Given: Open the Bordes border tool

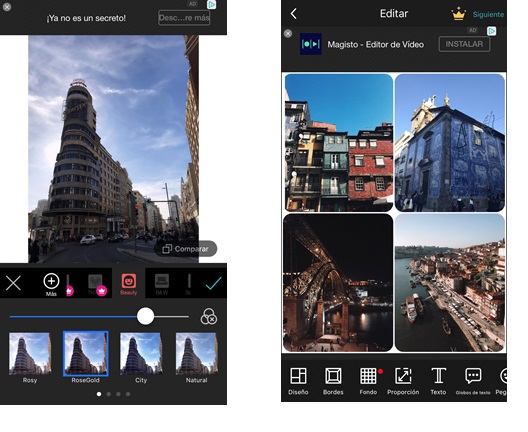Looking at the screenshot, I should 333,381.
